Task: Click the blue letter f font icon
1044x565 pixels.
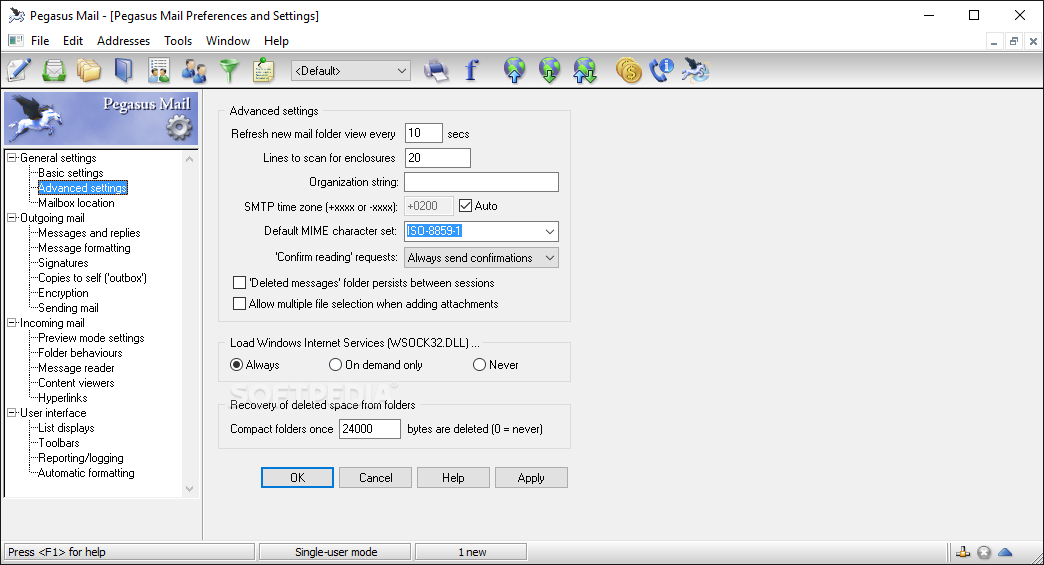Action: pos(471,70)
